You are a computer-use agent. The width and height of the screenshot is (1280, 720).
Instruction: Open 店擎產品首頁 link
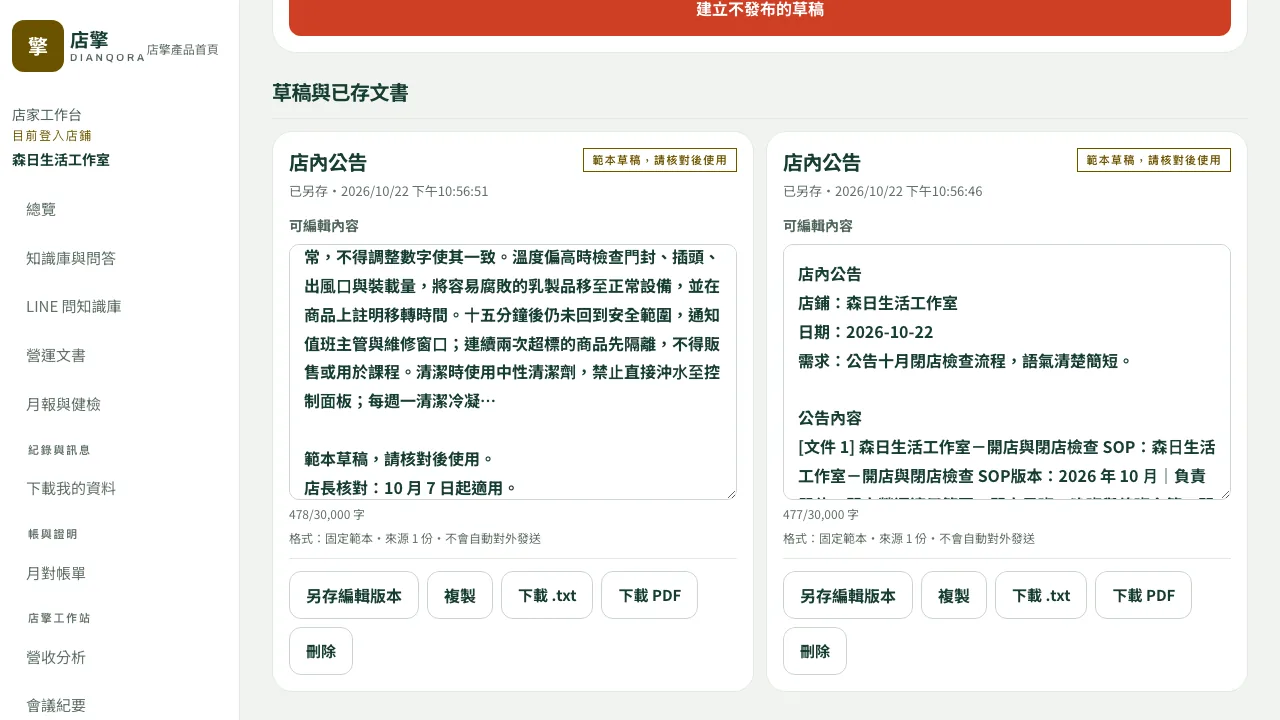182,50
